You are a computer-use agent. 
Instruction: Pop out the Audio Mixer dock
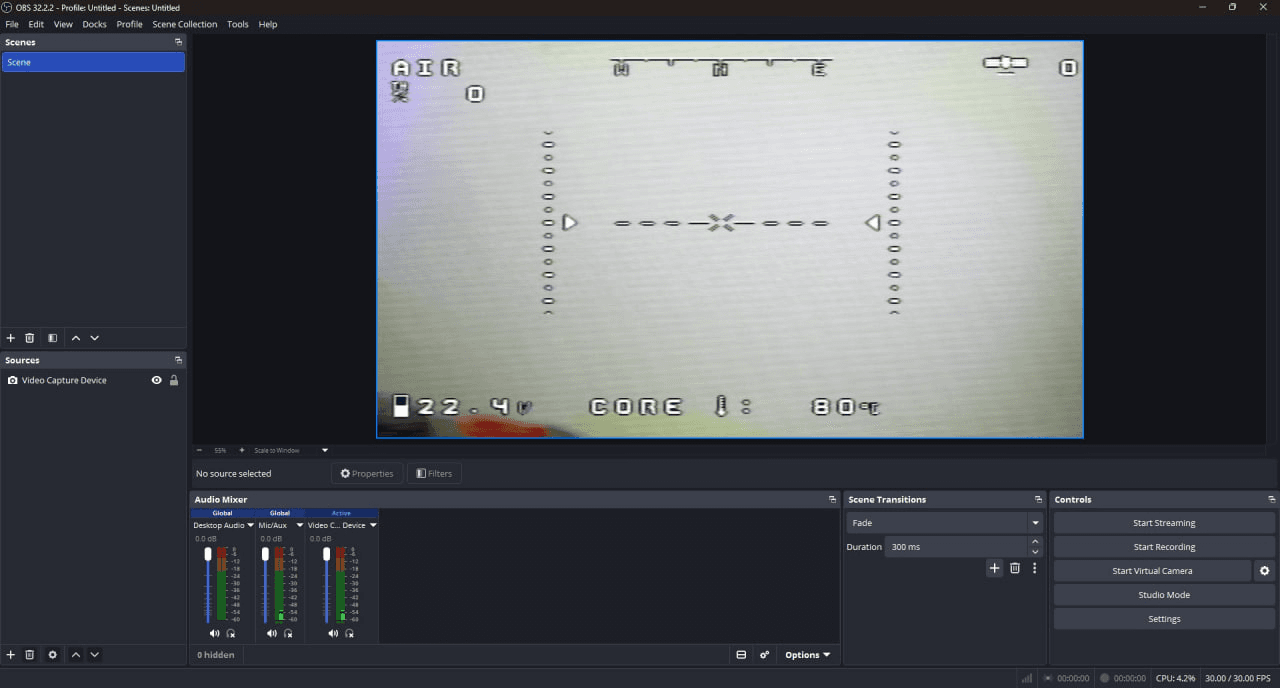[832, 499]
